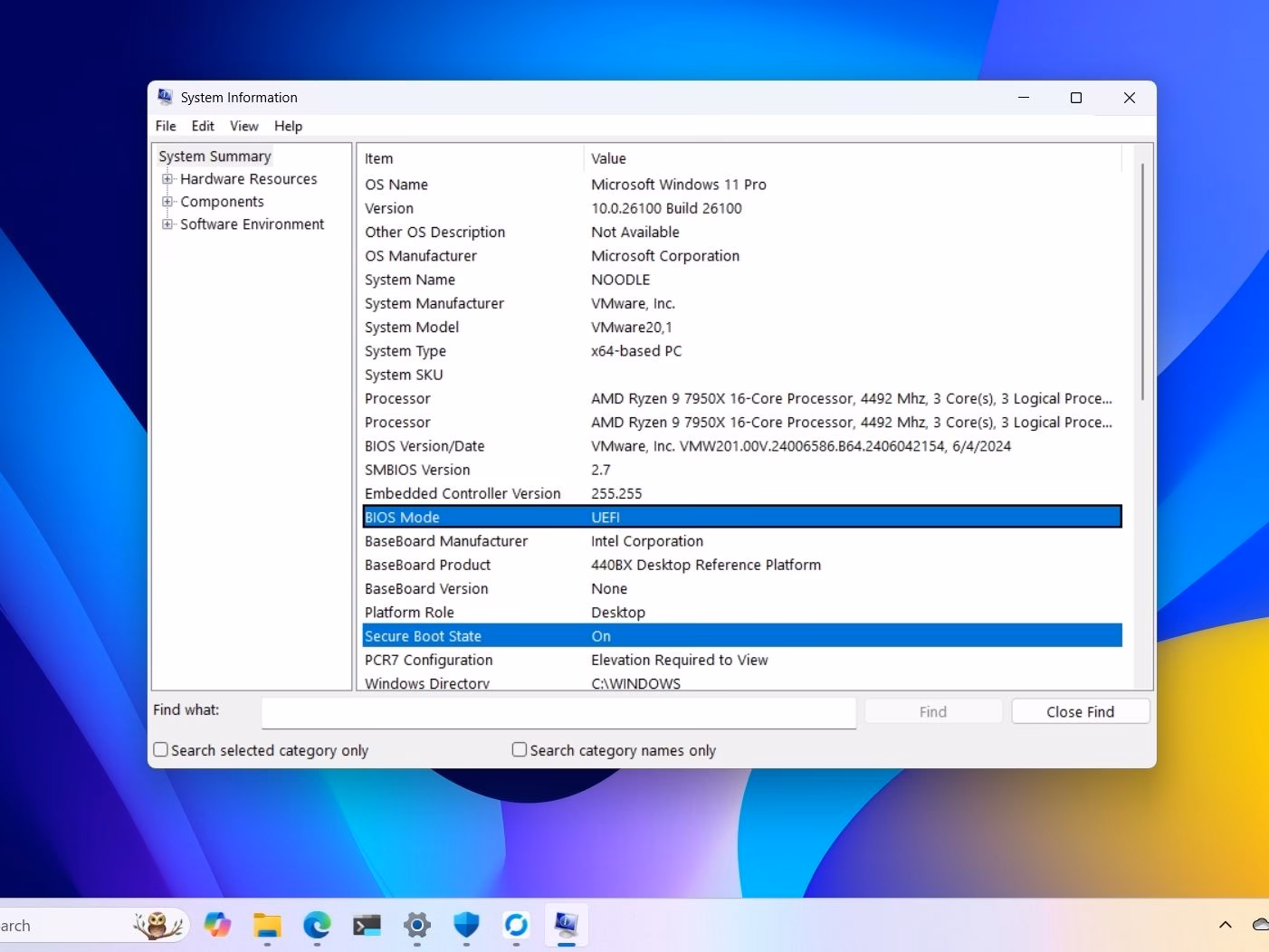
Task: Select the System Model row
Action: click(x=742, y=327)
